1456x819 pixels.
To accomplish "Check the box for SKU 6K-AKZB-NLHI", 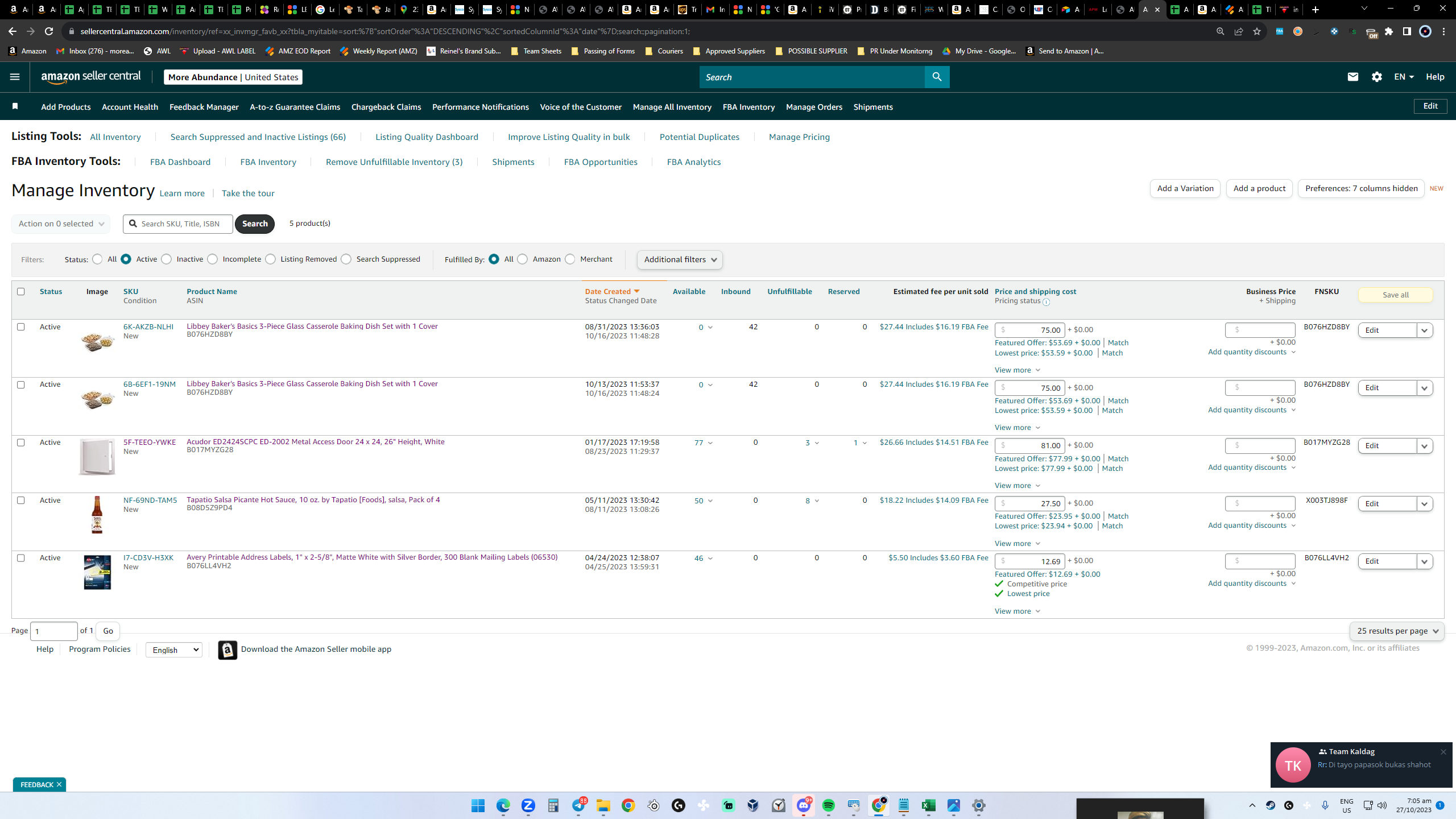I will pyautogui.click(x=21, y=327).
